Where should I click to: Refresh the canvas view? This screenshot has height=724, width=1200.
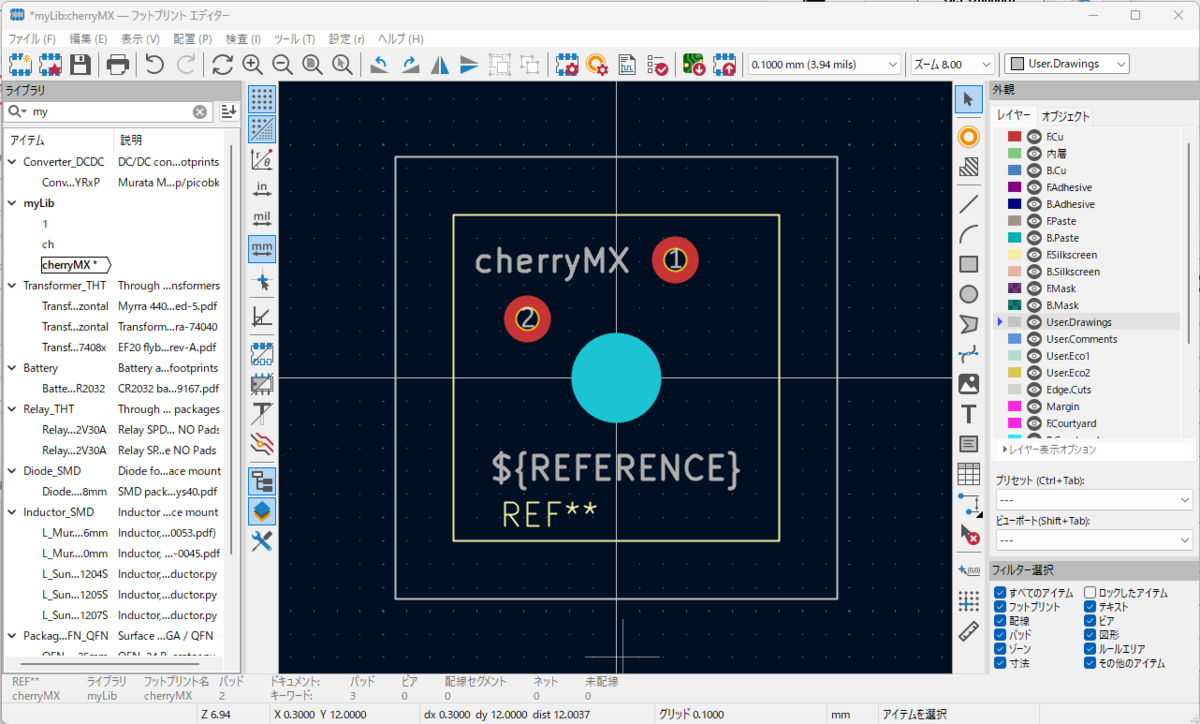pyautogui.click(x=222, y=65)
